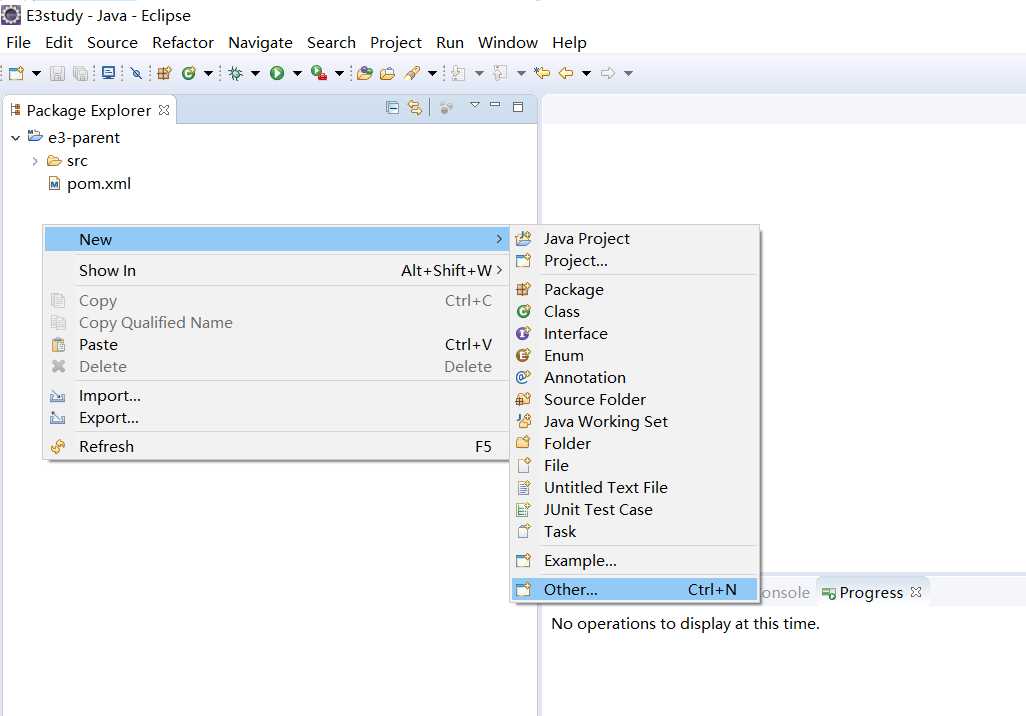Select Package in New submenu
Screen dimensions: 1026x716
pyautogui.click(x=635, y=290)
